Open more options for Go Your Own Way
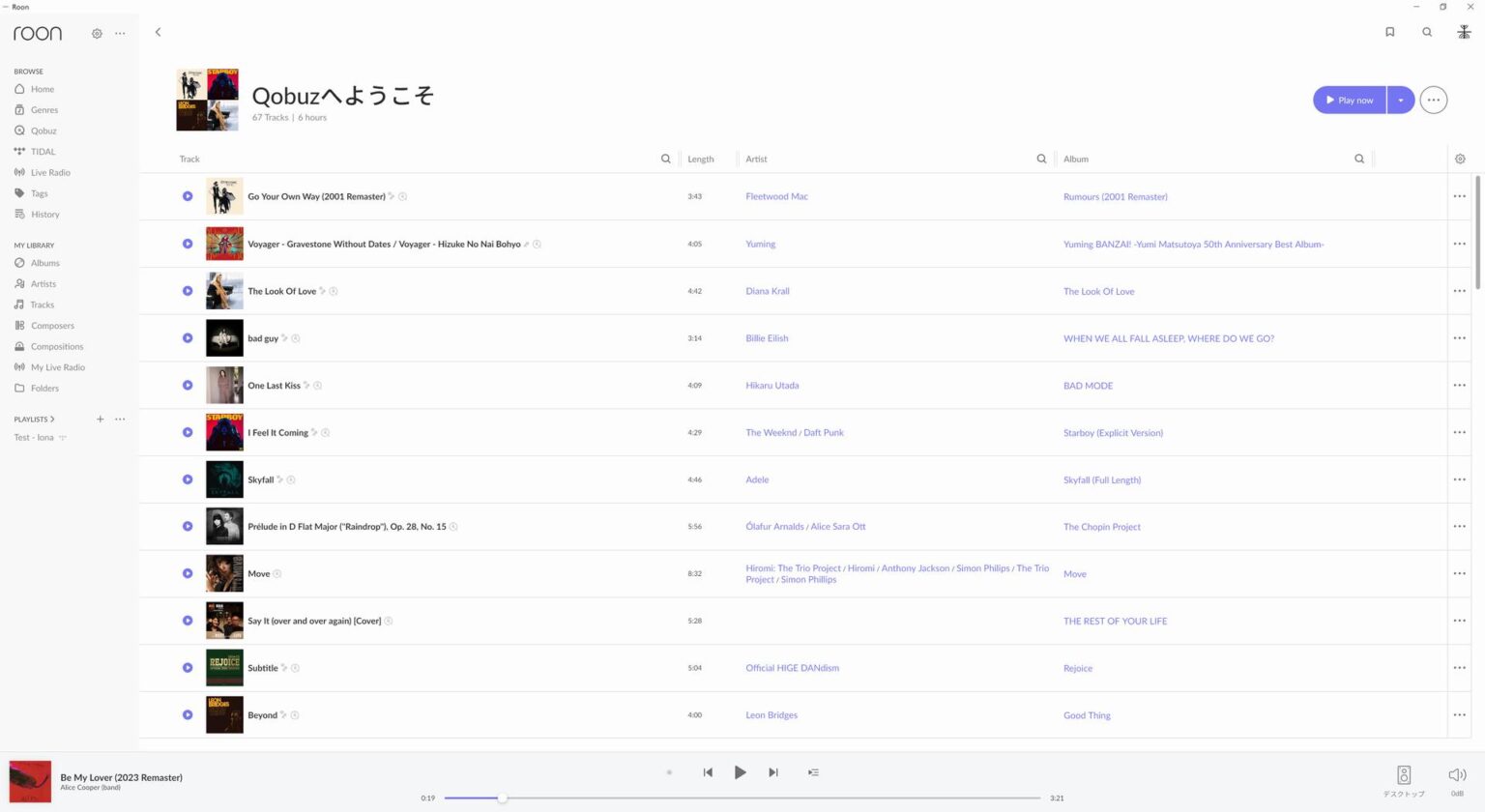 click(1459, 196)
